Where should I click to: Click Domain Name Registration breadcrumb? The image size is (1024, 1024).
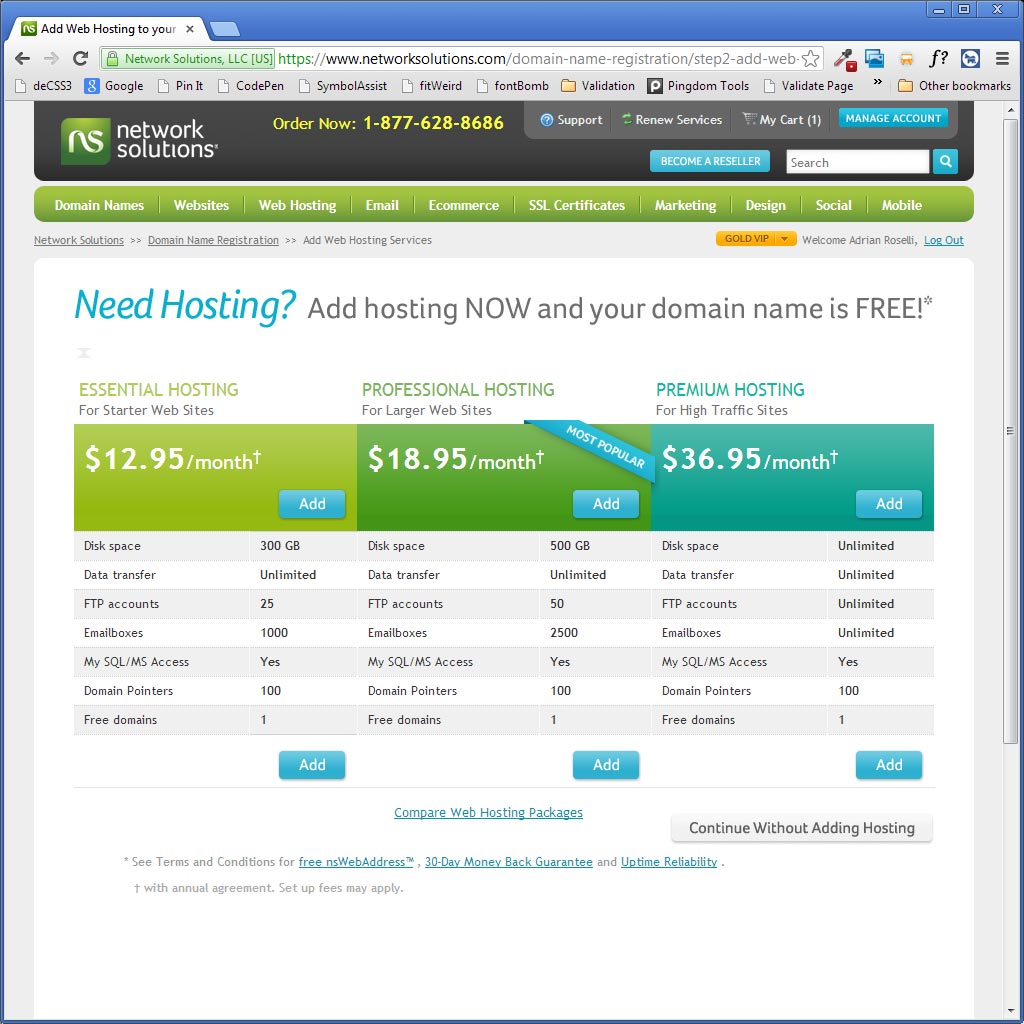213,240
